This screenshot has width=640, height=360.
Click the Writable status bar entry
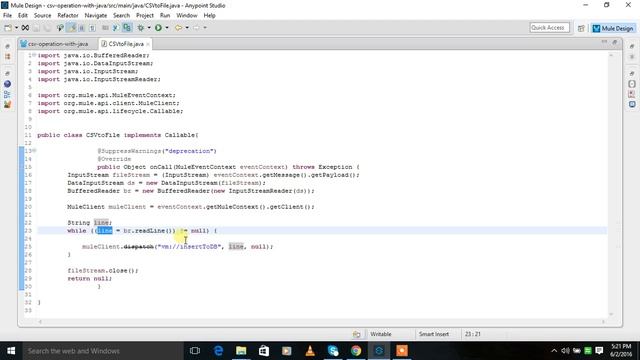(x=380, y=334)
